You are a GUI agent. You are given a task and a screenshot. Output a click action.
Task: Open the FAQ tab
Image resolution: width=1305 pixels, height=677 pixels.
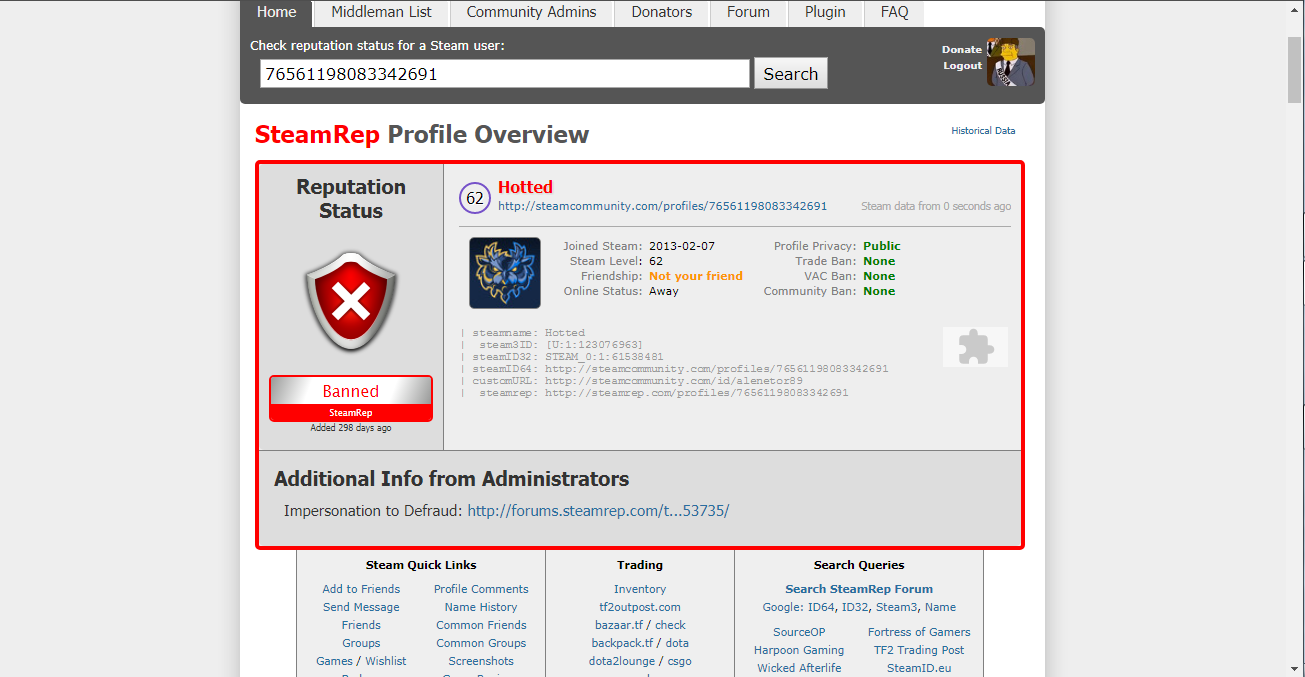[894, 12]
